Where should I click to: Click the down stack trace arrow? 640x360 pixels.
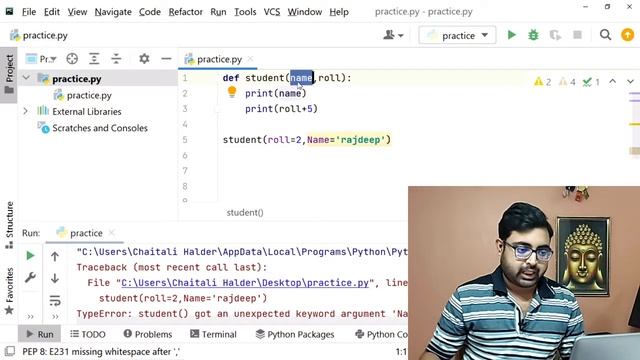55,278
